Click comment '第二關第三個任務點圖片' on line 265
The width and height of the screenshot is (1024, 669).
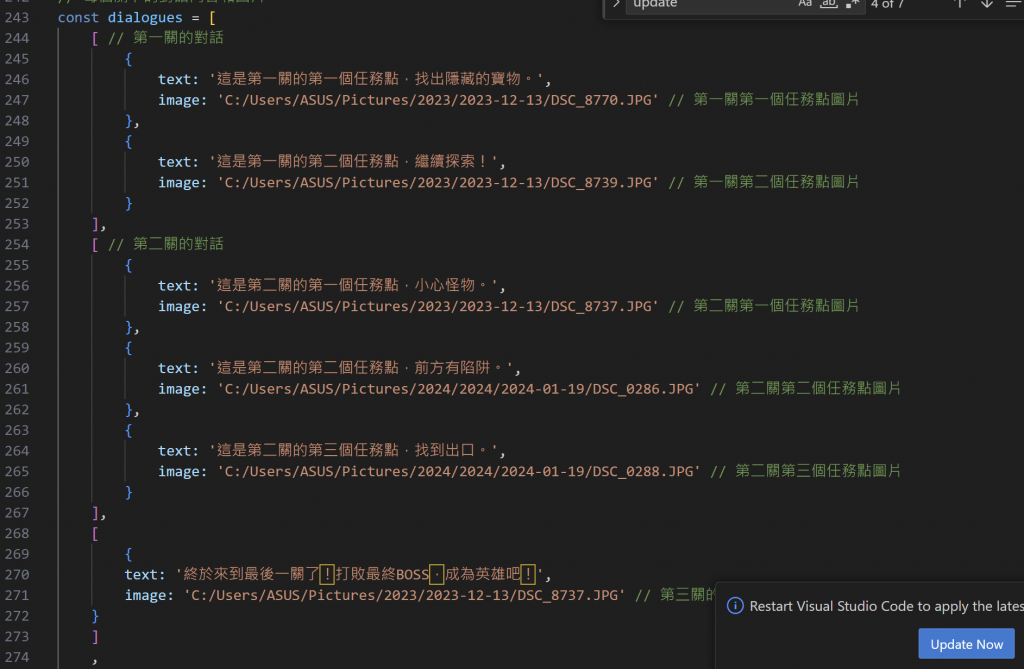tap(818, 472)
